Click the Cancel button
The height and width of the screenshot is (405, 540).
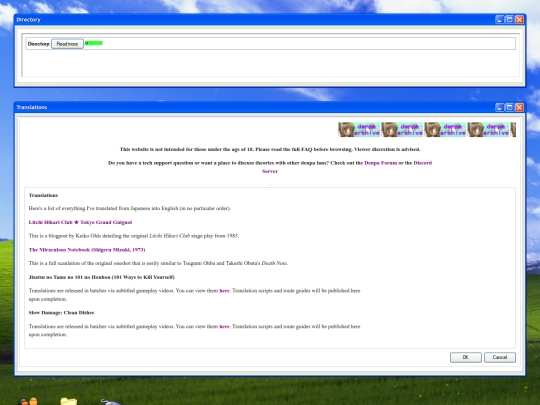pyautogui.click(x=500, y=357)
